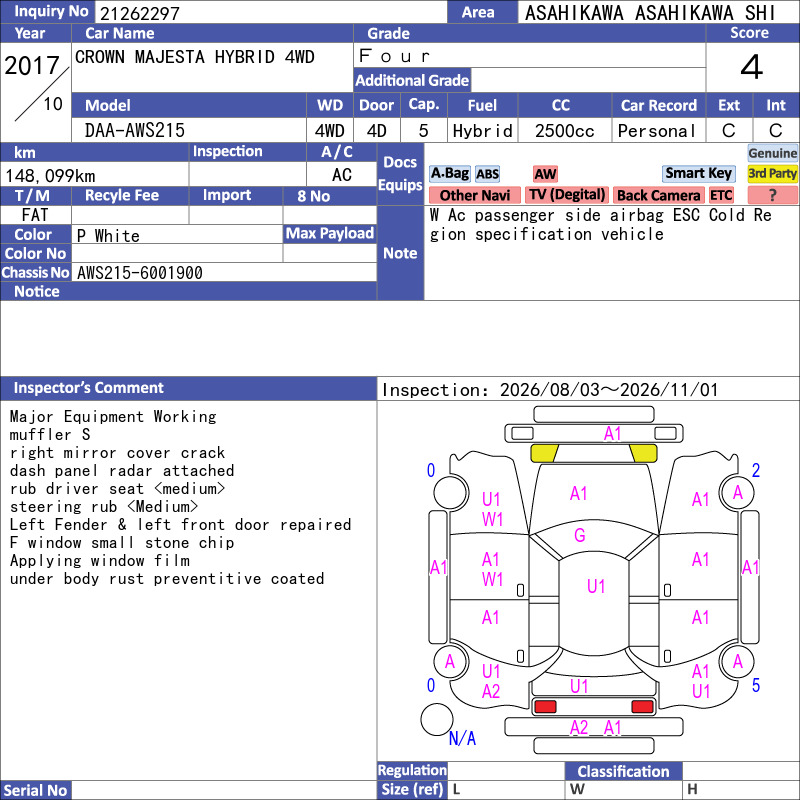Click the left yellow headlight on diagram
The width and height of the screenshot is (800, 800).
tap(544, 453)
